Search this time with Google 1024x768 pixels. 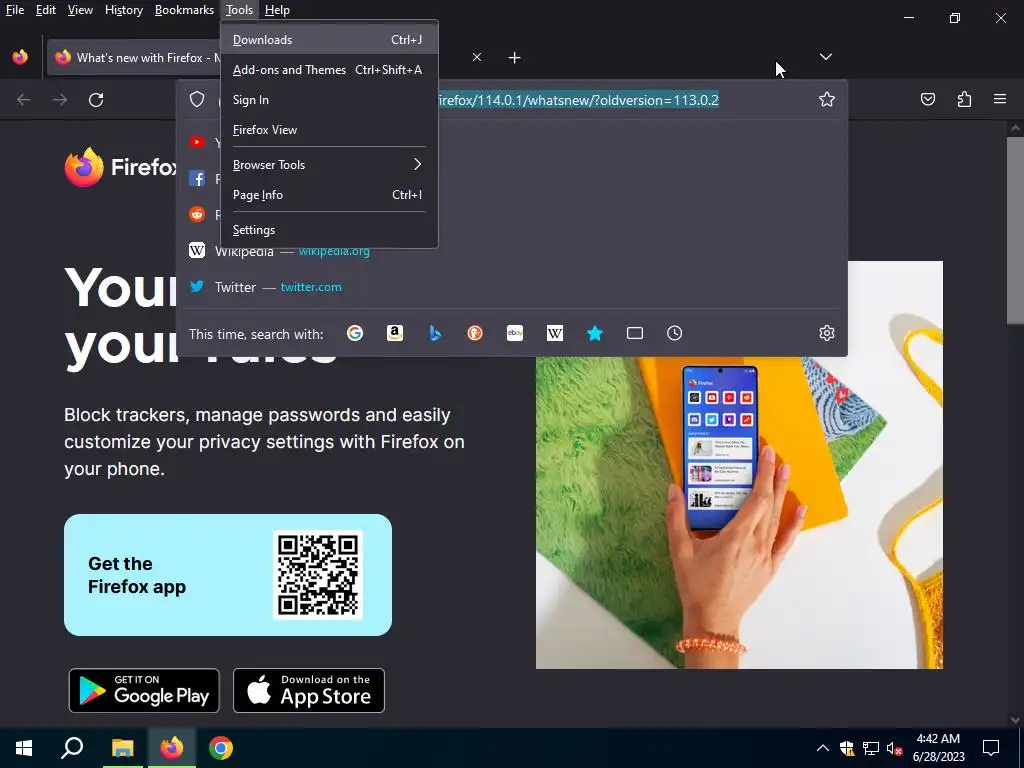[355, 334]
